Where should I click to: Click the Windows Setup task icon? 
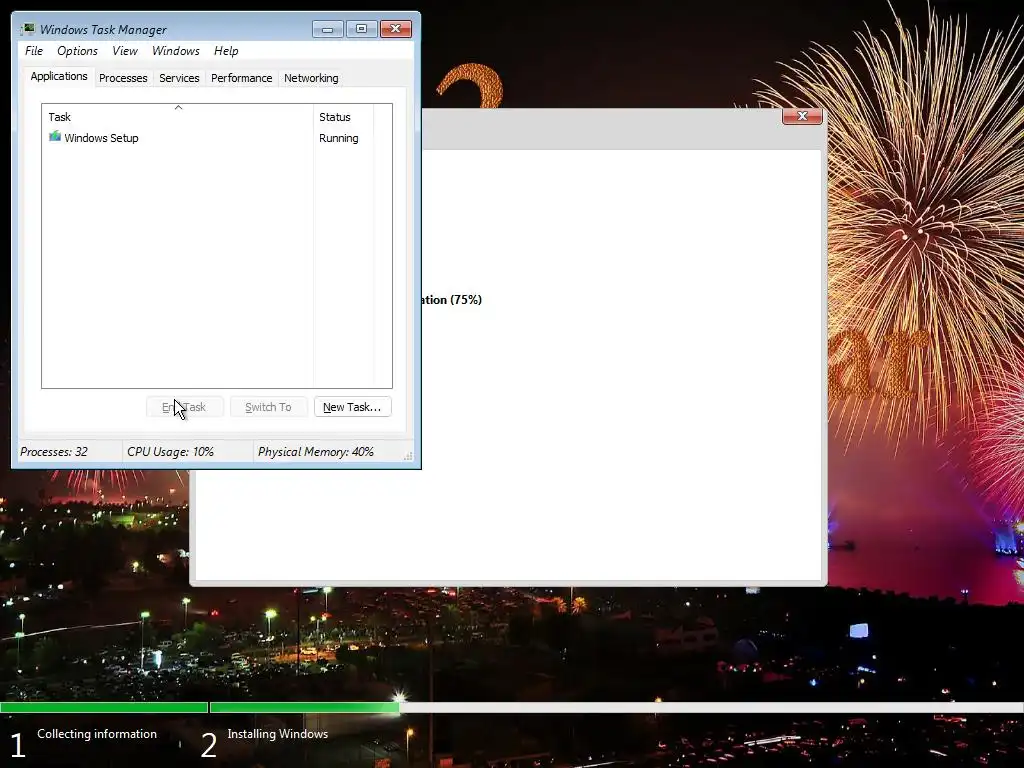(x=55, y=136)
